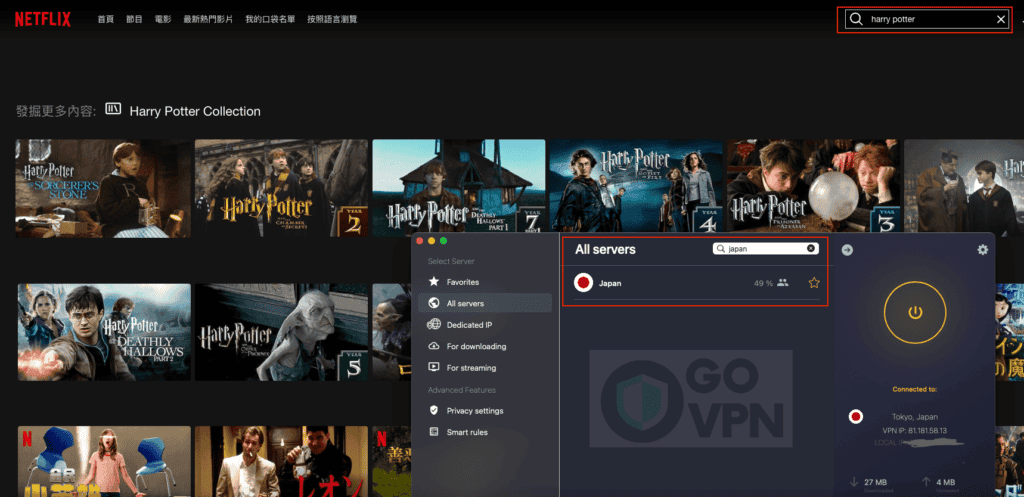Screen dimensions: 1024x497
Task: Click the Smart rules list icon
Action: [434, 432]
